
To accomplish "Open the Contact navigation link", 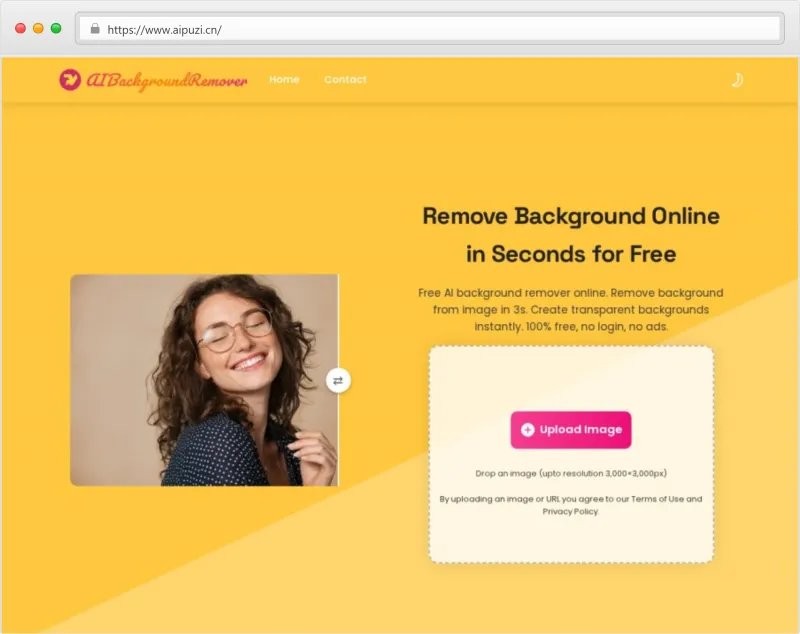I will pos(345,80).
